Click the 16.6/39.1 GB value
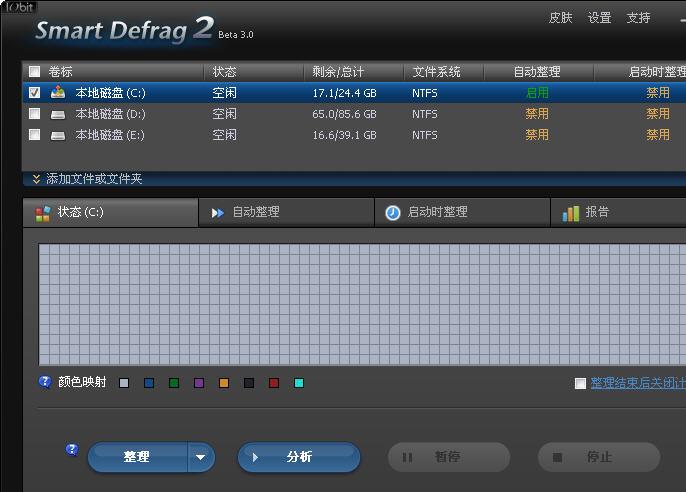The width and height of the screenshot is (686, 492). tap(344, 135)
